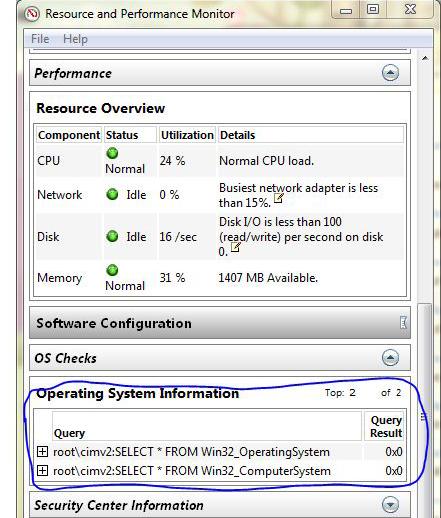Click the scrollbar up arrow

point(425,58)
